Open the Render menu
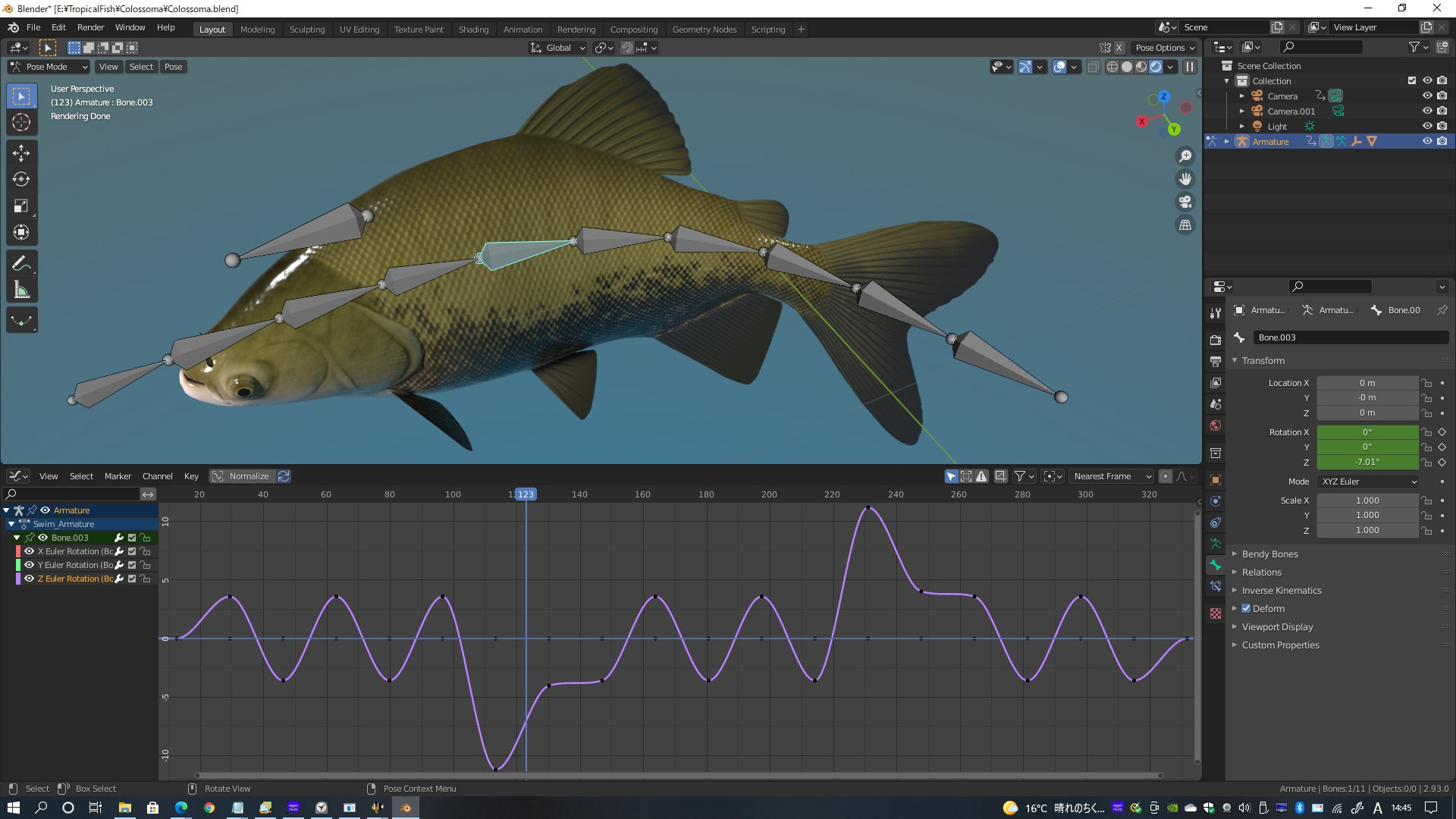Screen dimensions: 1456x819 90,27
